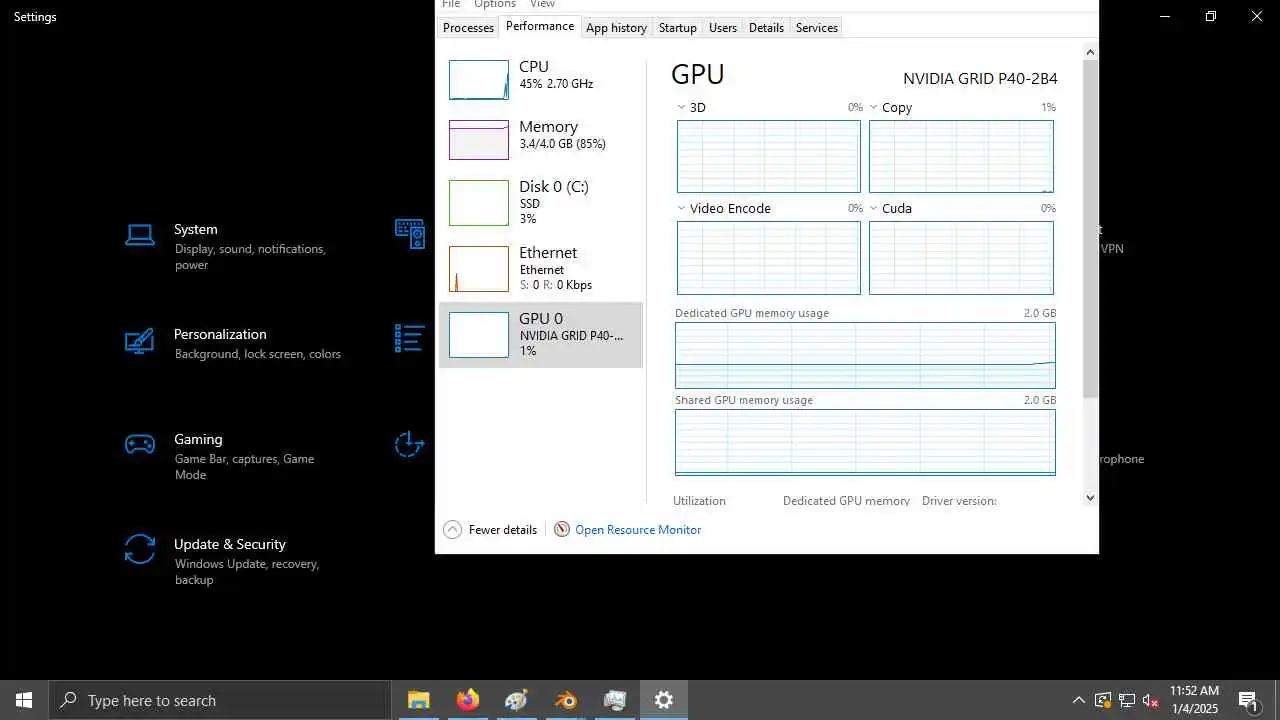Image resolution: width=1280 pixels, height=720 pixels.
Task: Show hidden system tray icons
Action: click(x=1078, y=700)
